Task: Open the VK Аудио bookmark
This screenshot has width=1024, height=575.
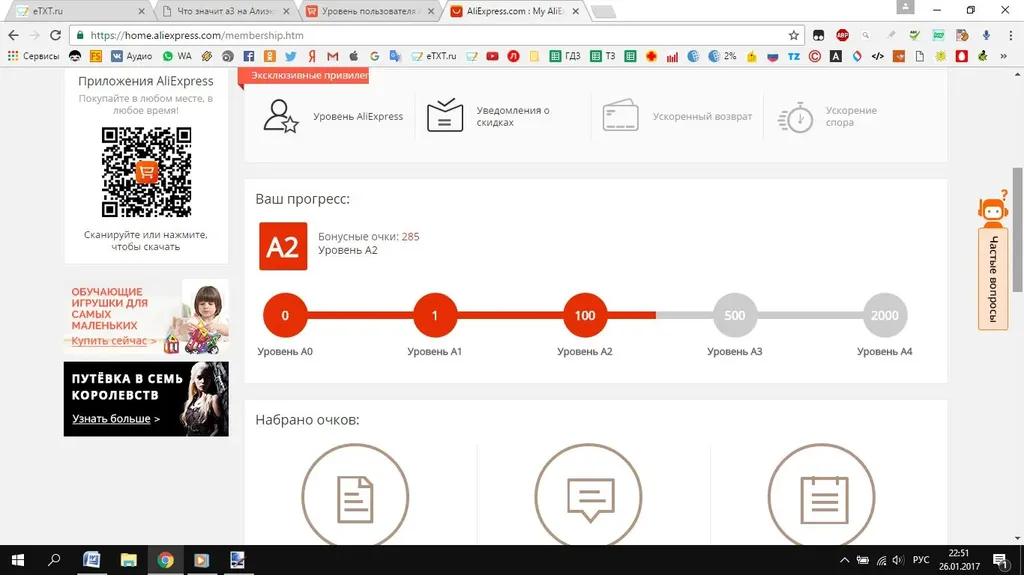Action: tap(131, 56)
